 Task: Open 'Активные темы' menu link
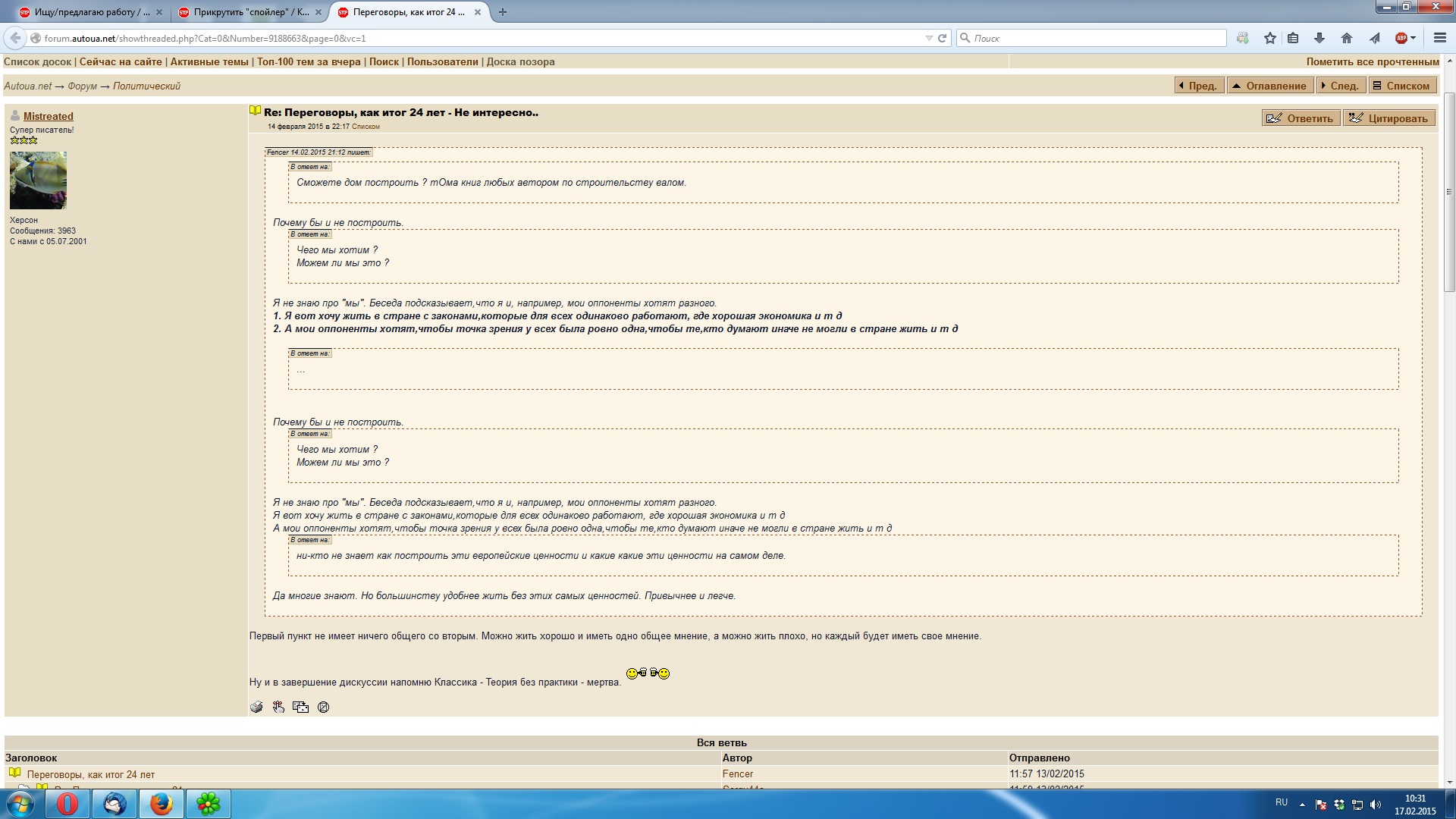pyautogui.click(x=209, y=61)
